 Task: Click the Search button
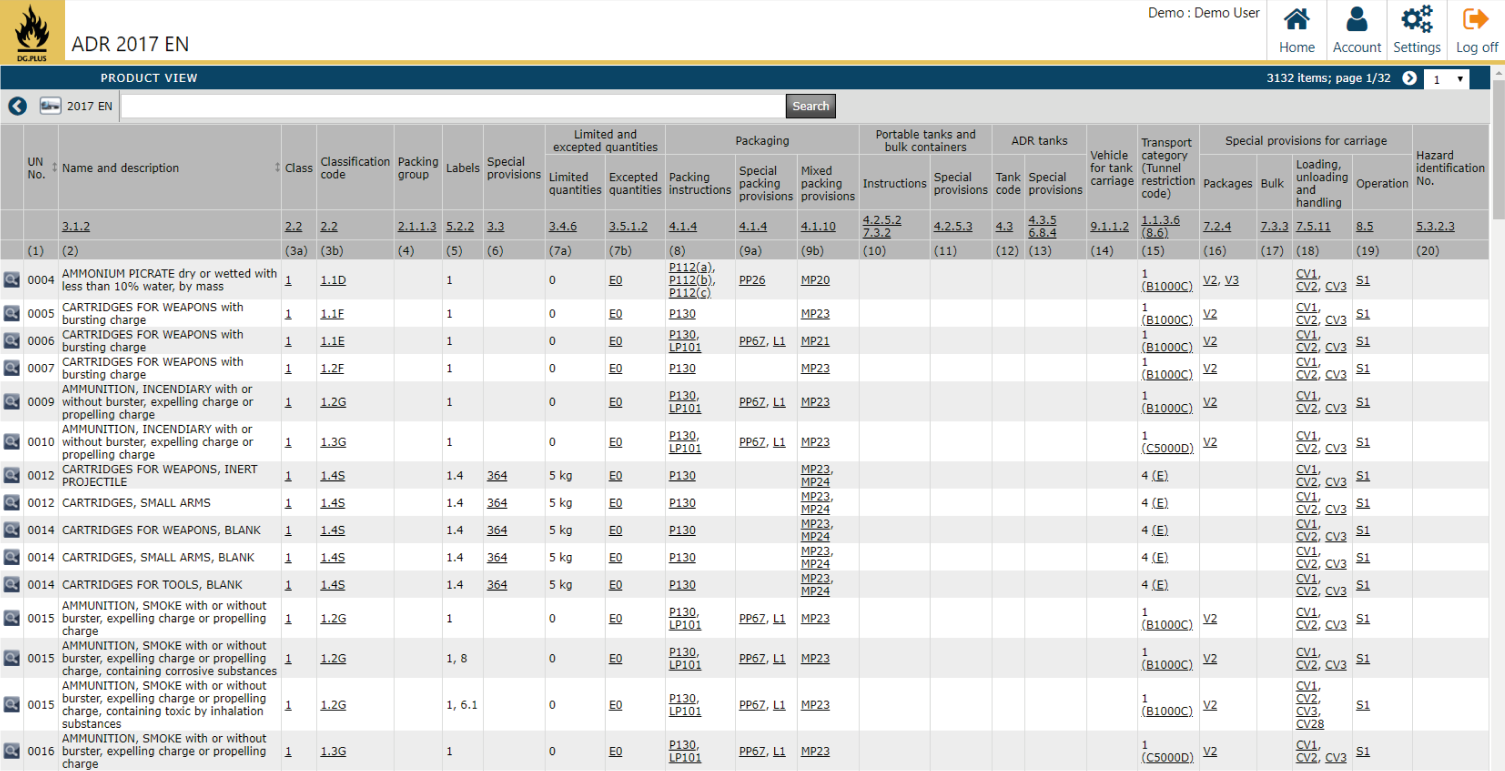[x=810, y=106]
